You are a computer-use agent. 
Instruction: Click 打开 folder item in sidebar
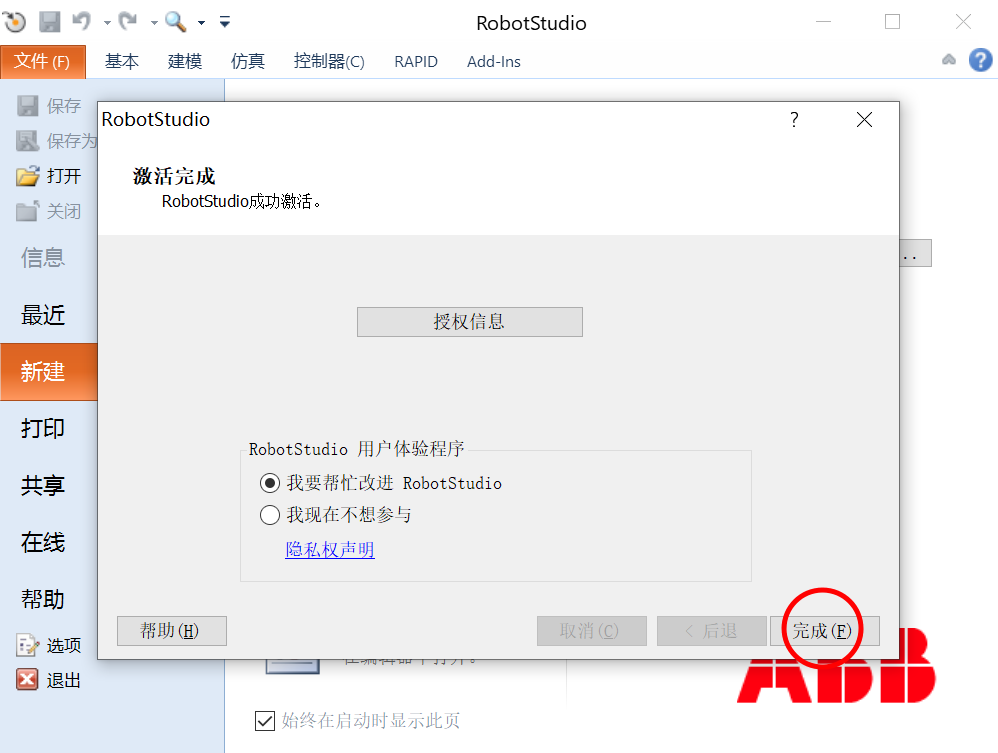point(49,176)
